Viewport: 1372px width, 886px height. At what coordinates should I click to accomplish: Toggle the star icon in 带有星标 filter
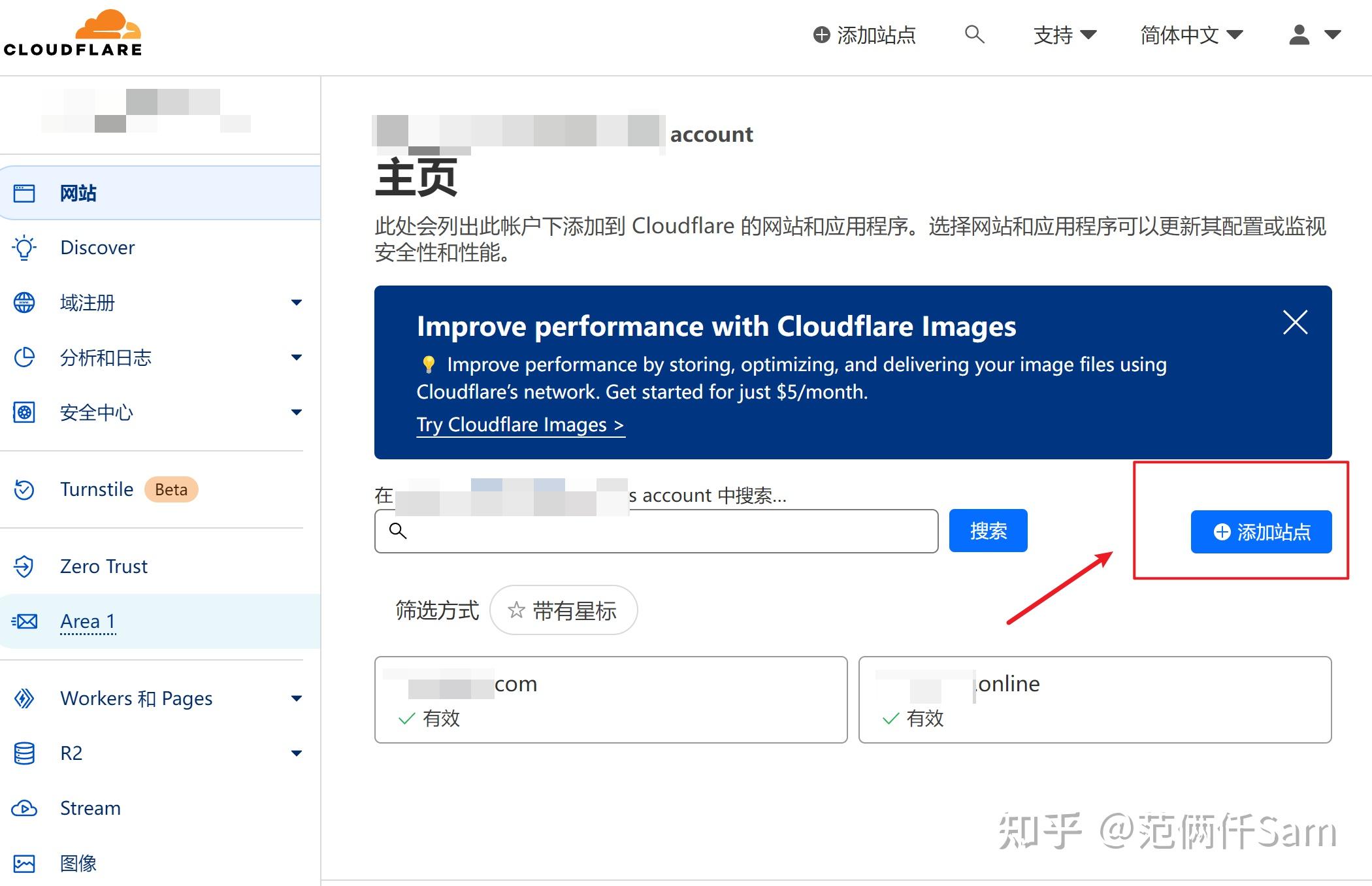pos(516,610)
